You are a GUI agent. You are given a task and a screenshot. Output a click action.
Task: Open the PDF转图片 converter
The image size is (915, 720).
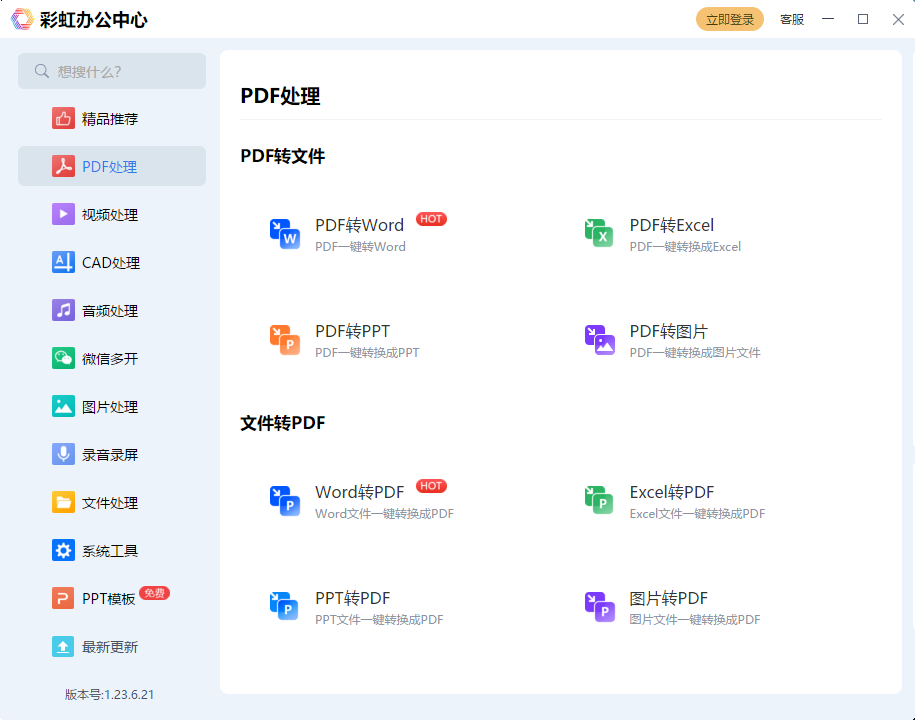(669, 331)
